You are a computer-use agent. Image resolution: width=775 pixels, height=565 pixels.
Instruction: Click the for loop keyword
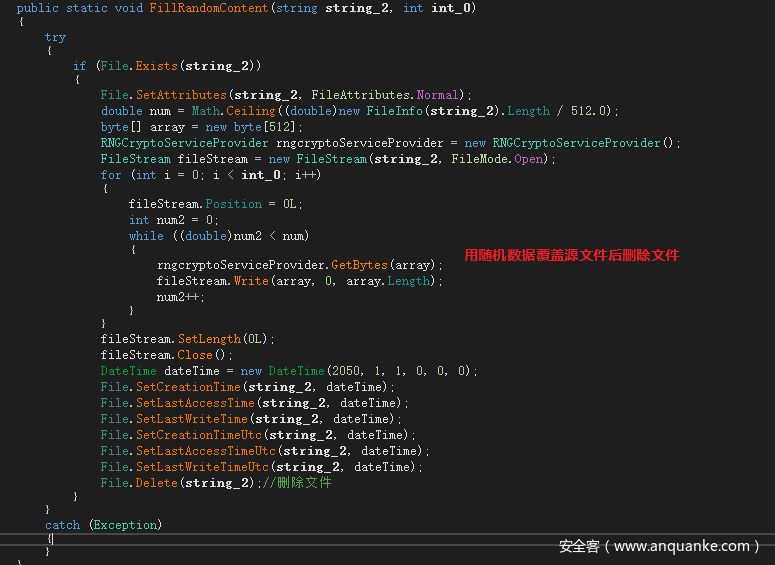111,175
